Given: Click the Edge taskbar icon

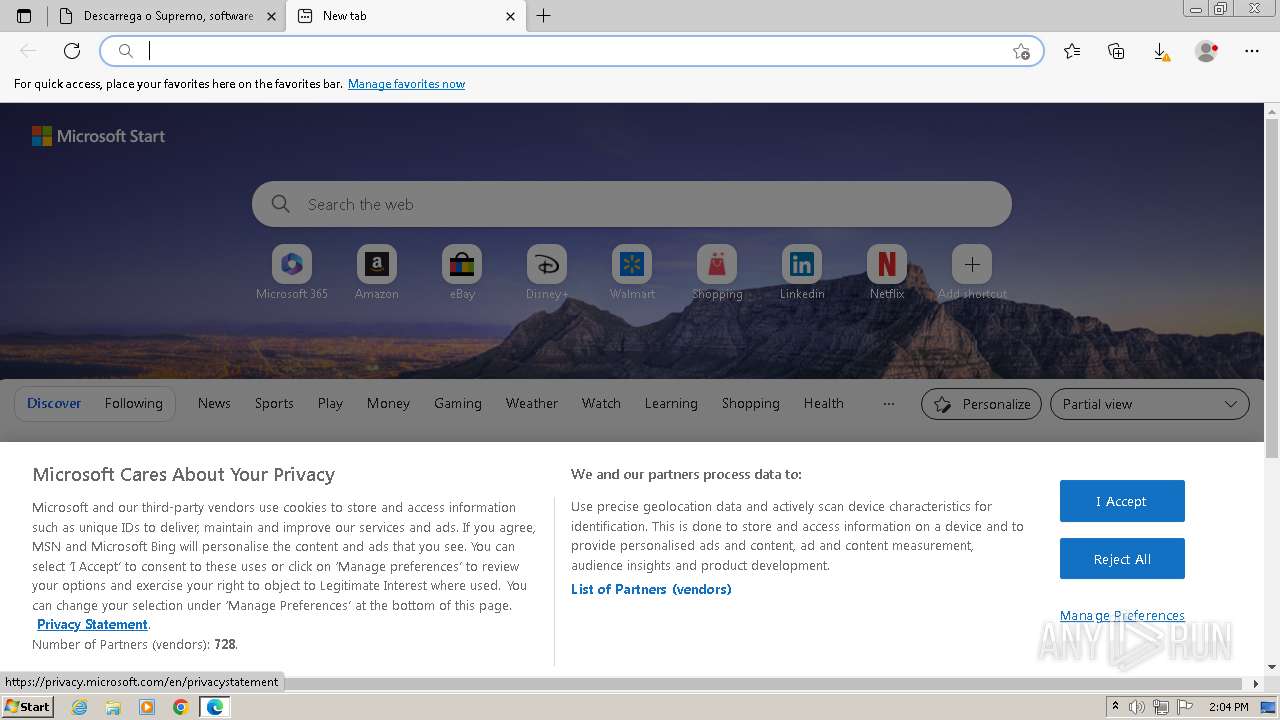Looking at the screenshot, I should pyautogui.click(x=215, y=707).
